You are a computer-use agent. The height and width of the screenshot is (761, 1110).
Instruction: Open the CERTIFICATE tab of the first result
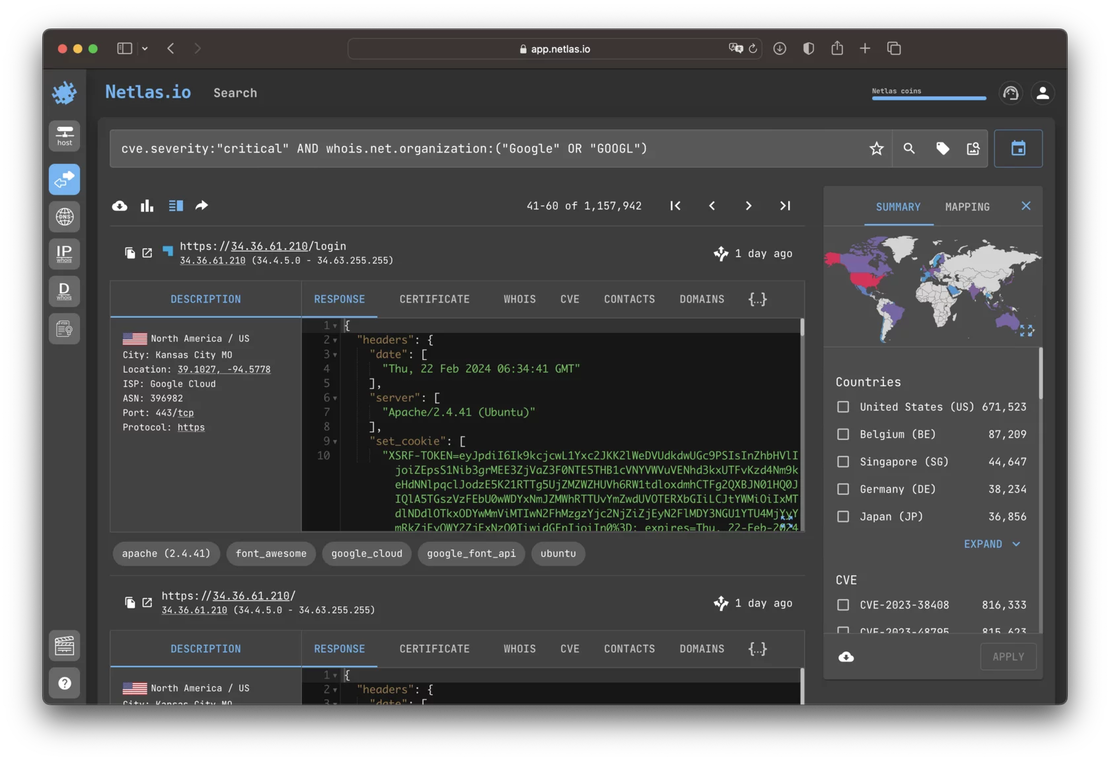tap(434, 298)
